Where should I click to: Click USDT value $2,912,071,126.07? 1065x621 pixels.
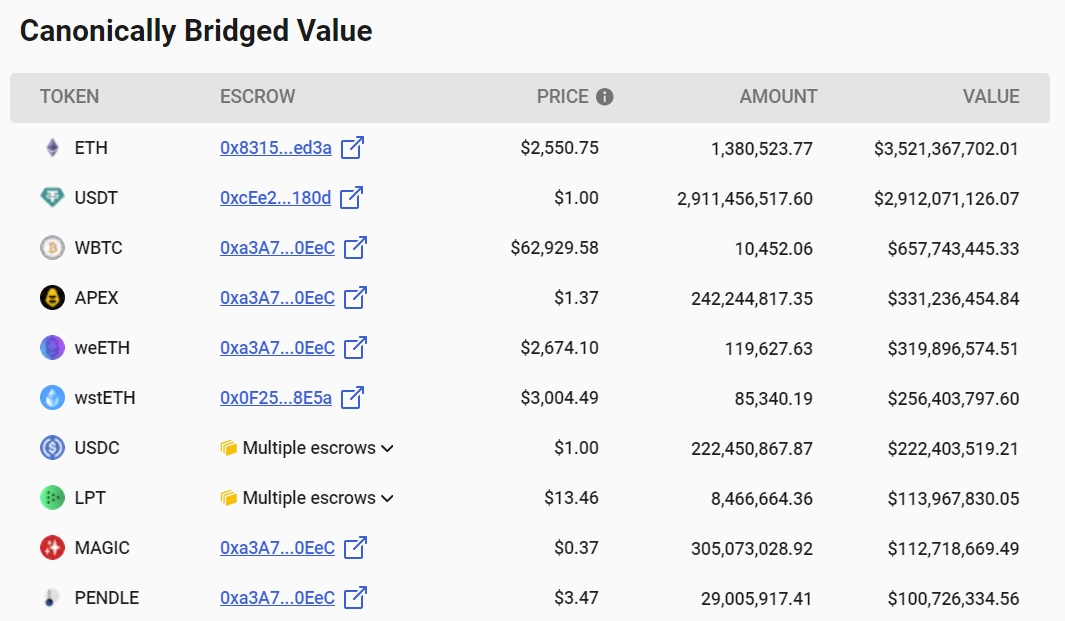click(x=946, y=198)
